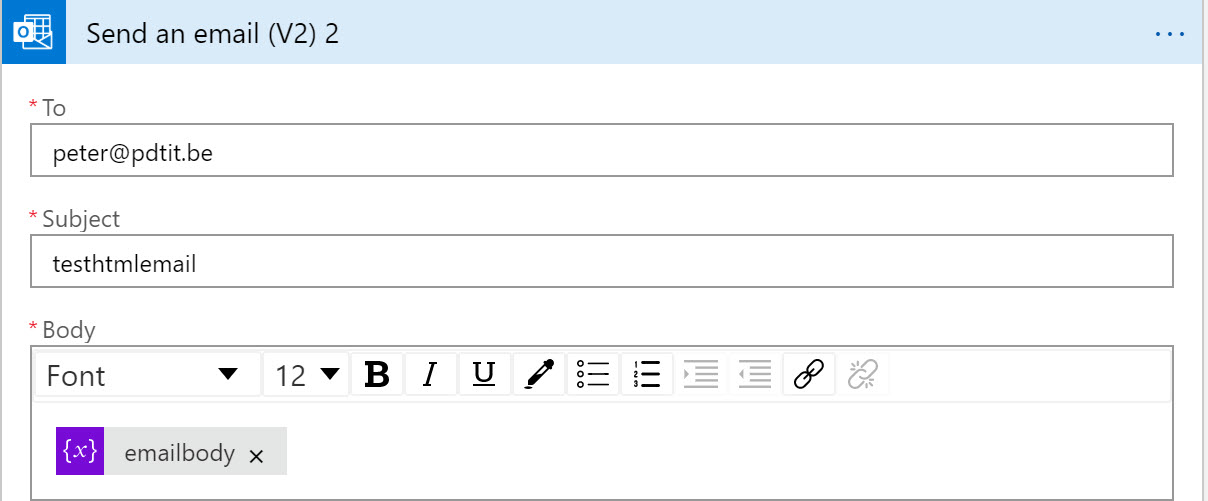Click the emailbody variable icon

80,452
